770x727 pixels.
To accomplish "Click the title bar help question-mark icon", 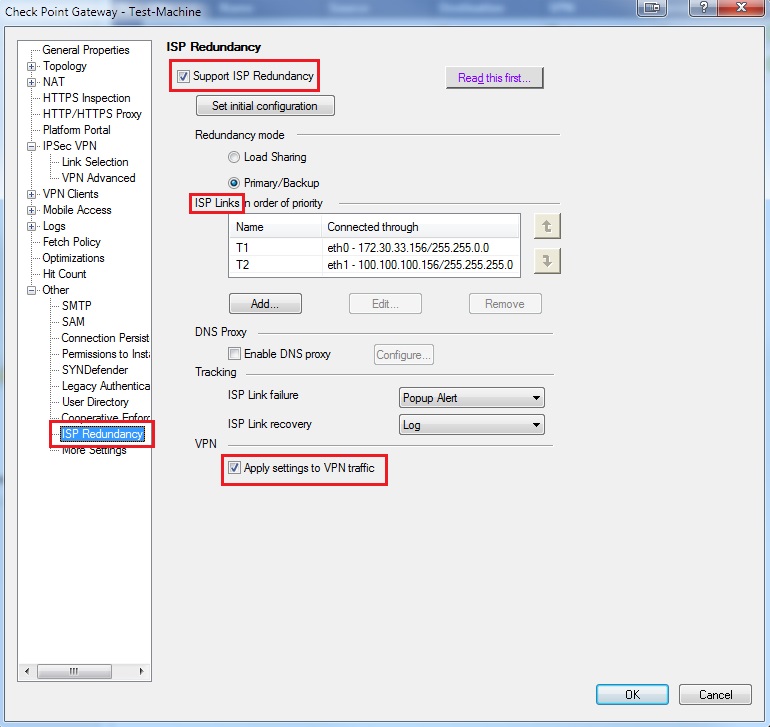I will [703, 8].
